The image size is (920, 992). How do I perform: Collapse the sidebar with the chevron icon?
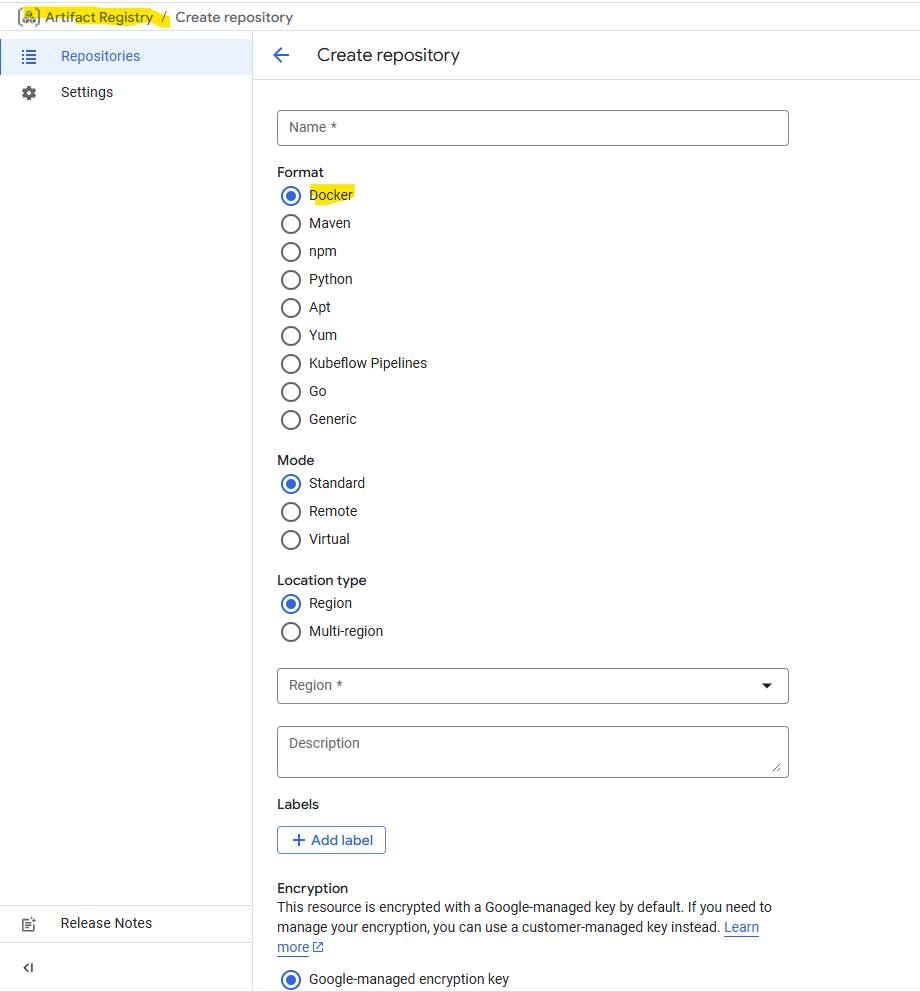28,968
